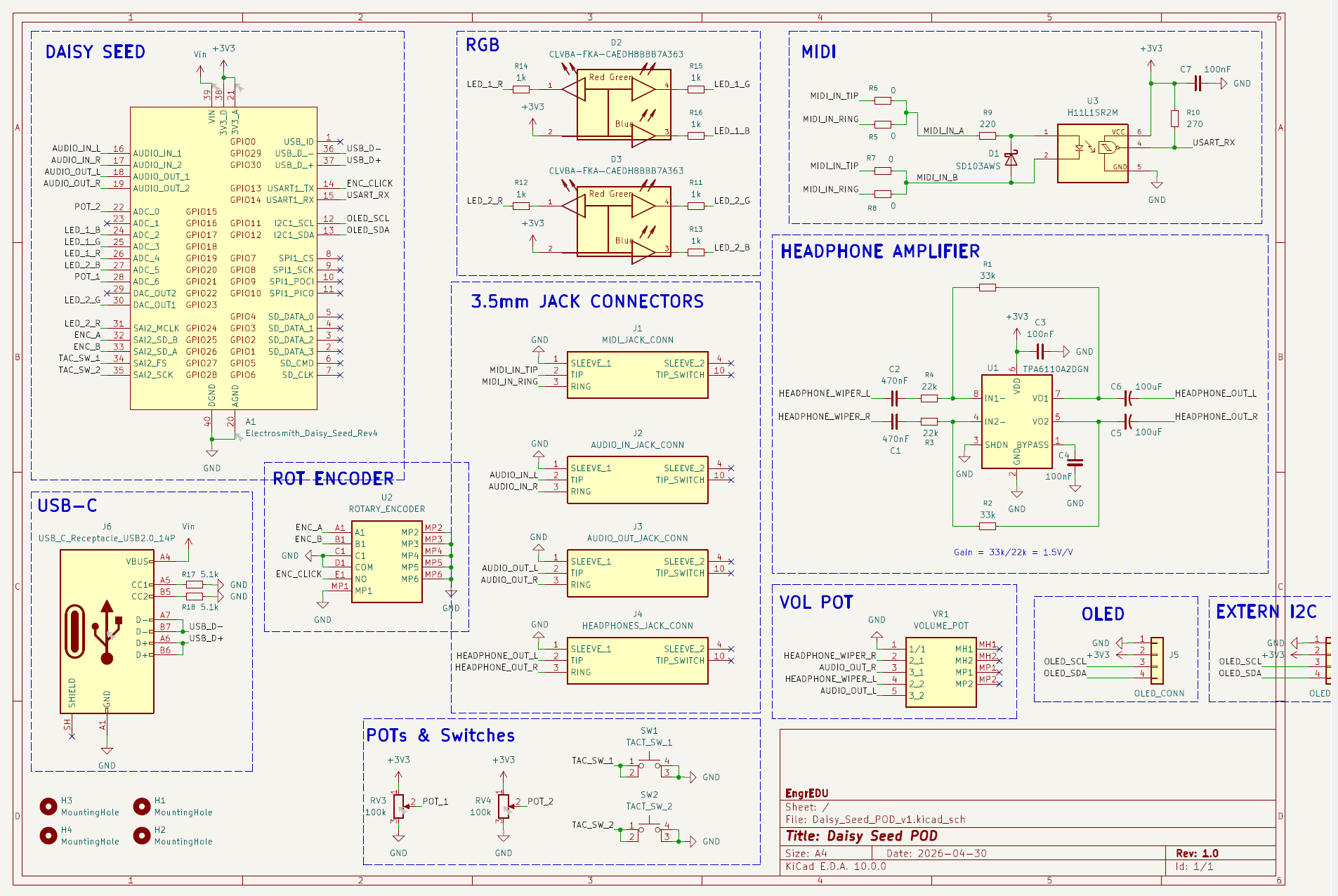Click the POTs & Switches heading
Viewport: 1338px width, 896px height.
coord(440,735)
